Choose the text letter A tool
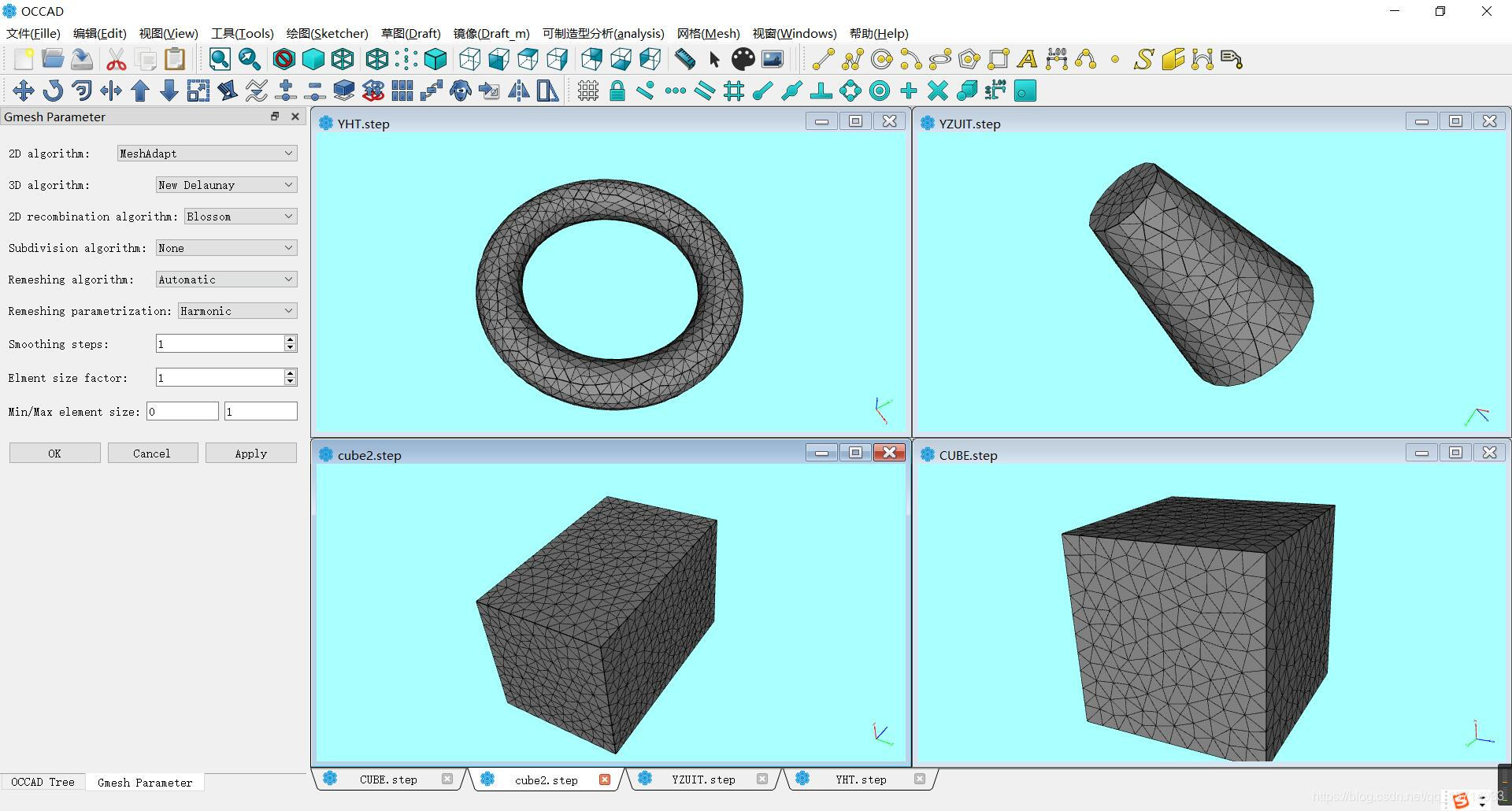 click(1027, 59)
